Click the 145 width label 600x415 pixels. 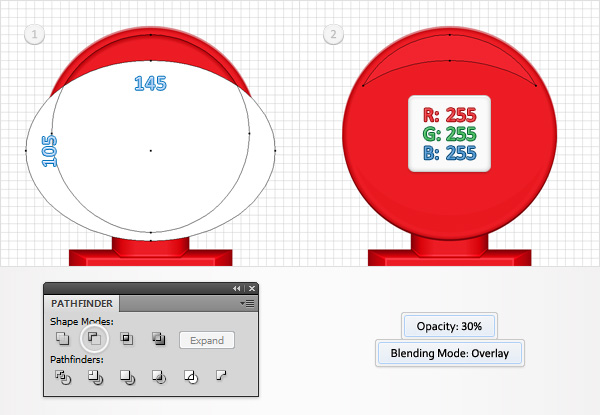point(150,83)
